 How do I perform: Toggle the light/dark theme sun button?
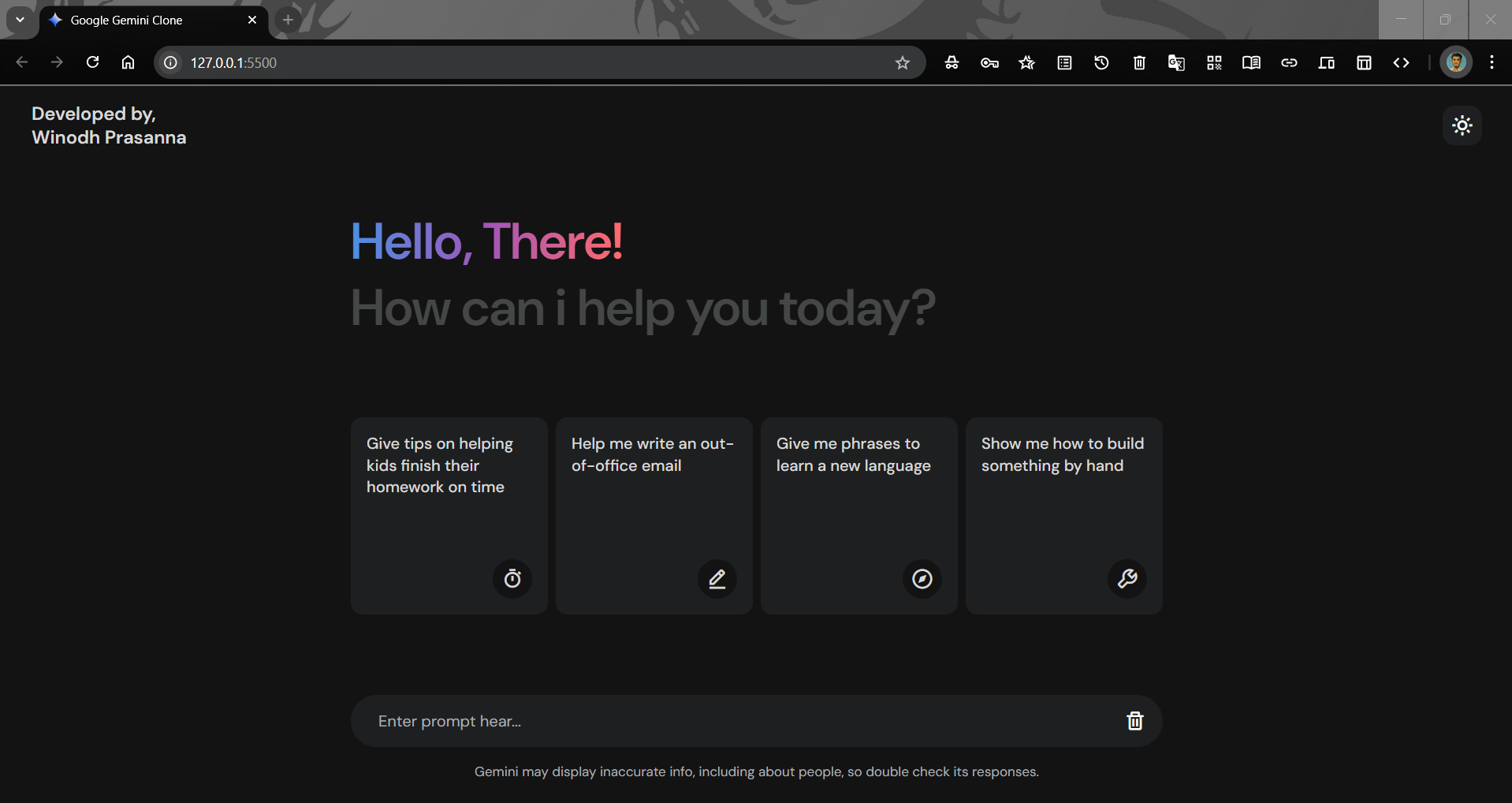point(1462,125)
